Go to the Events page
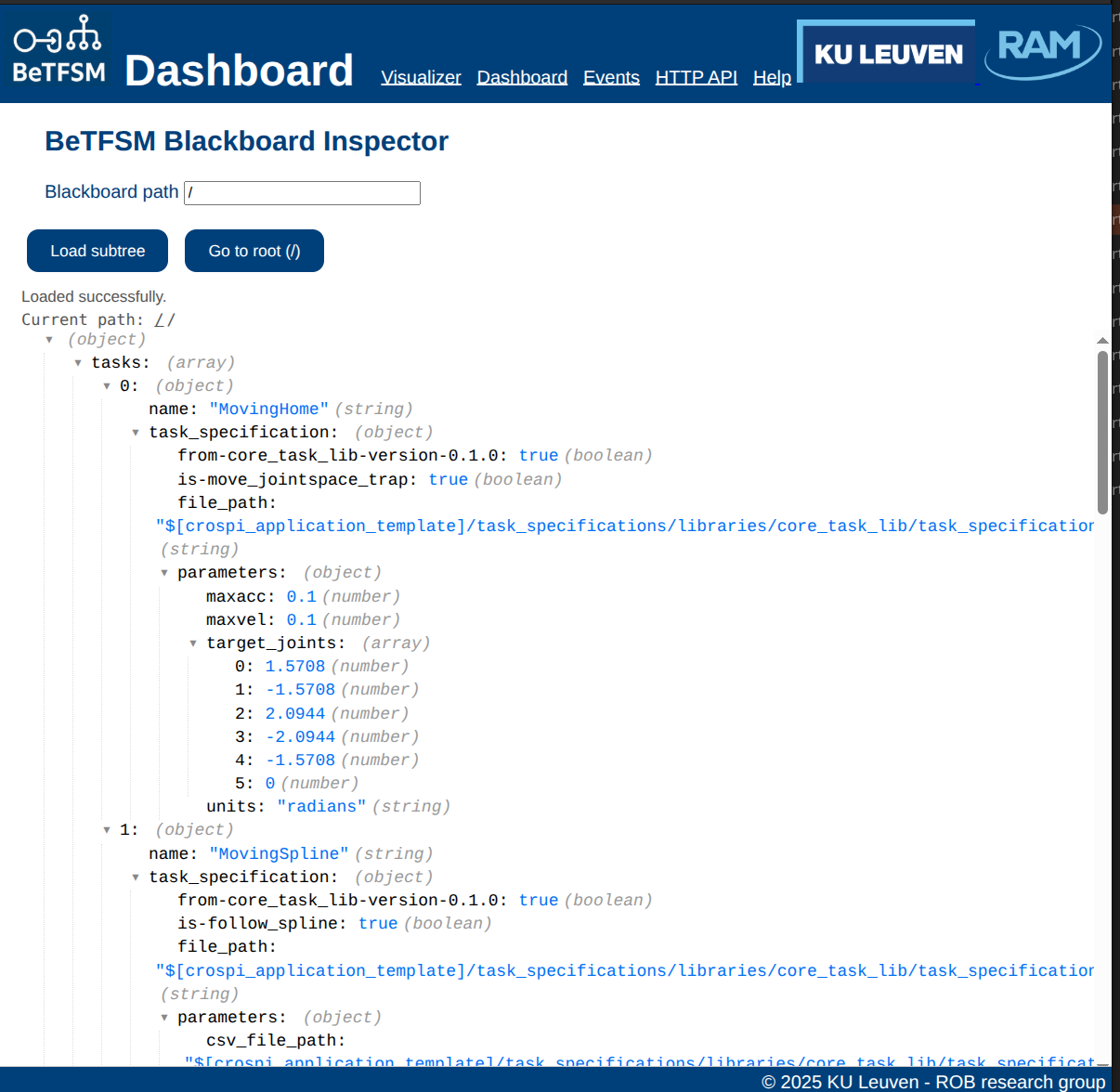 (611, 77)
